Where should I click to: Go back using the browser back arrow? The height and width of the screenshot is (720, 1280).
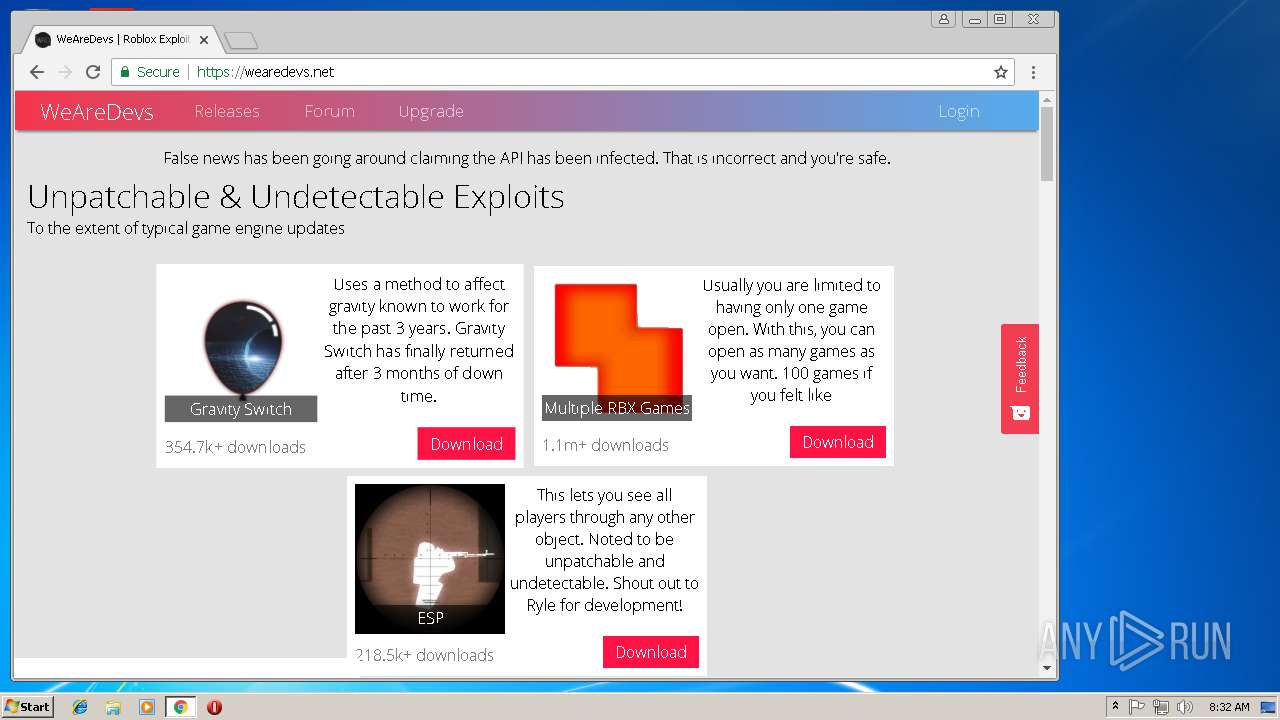tap(37, 72)
